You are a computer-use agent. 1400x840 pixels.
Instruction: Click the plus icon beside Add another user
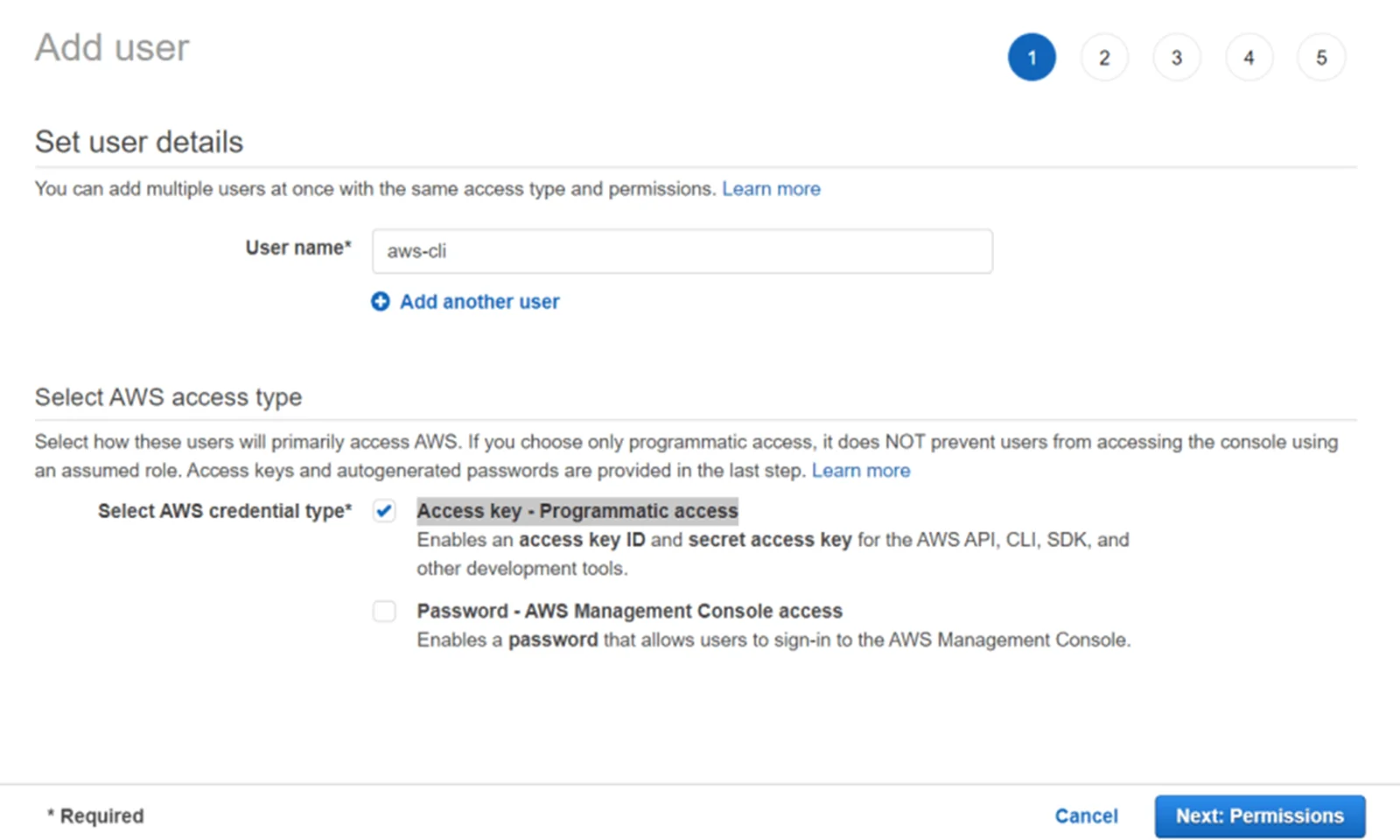pyautogui.click(x=380, y=301)
